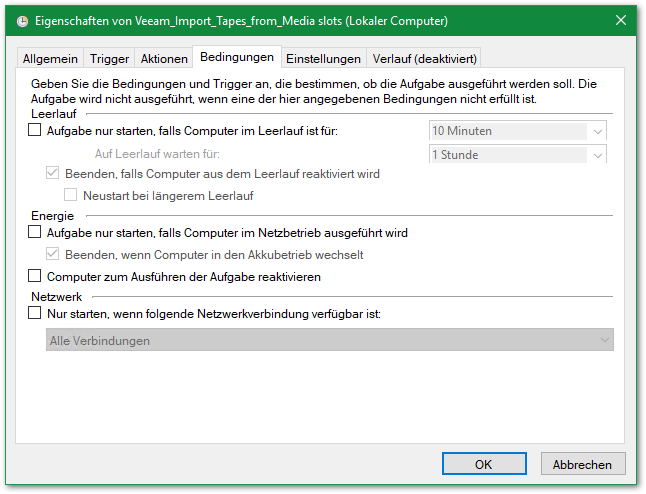The width and height of the screenshot is (646, 494).
Task: Enable 'Nur starten, wenn folgende Netzwerkverbindung verfügbar ist'
Action: (x=36, y=313)
